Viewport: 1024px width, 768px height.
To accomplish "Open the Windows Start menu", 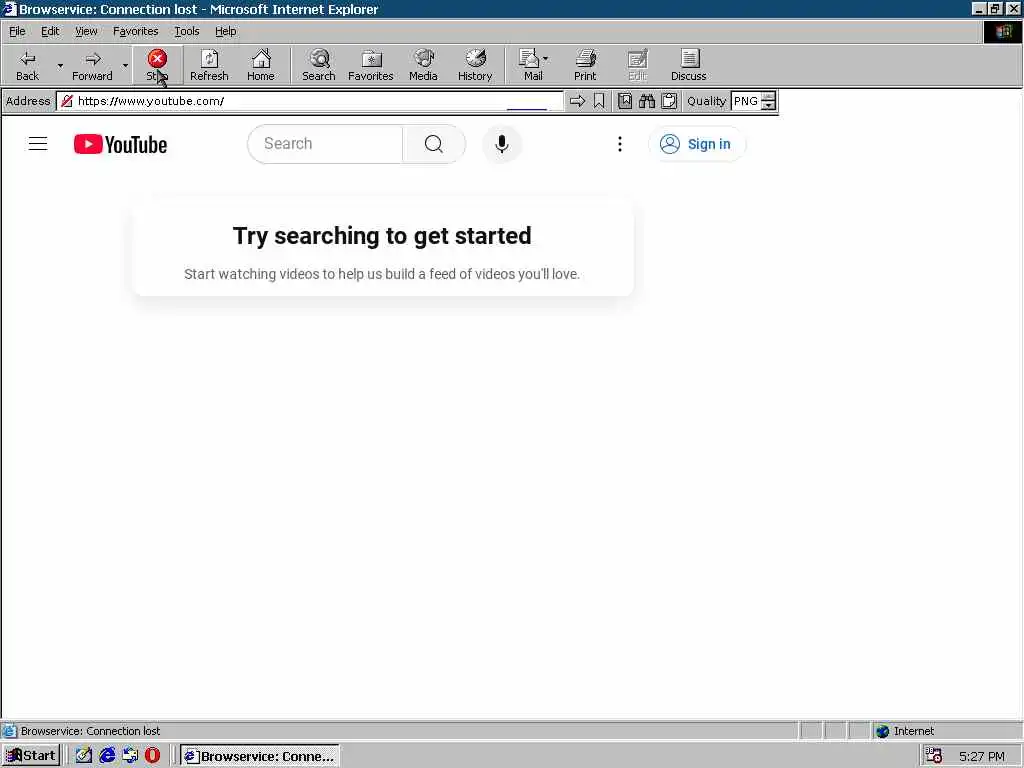I will pyautogui.click(x=31, y=756).
